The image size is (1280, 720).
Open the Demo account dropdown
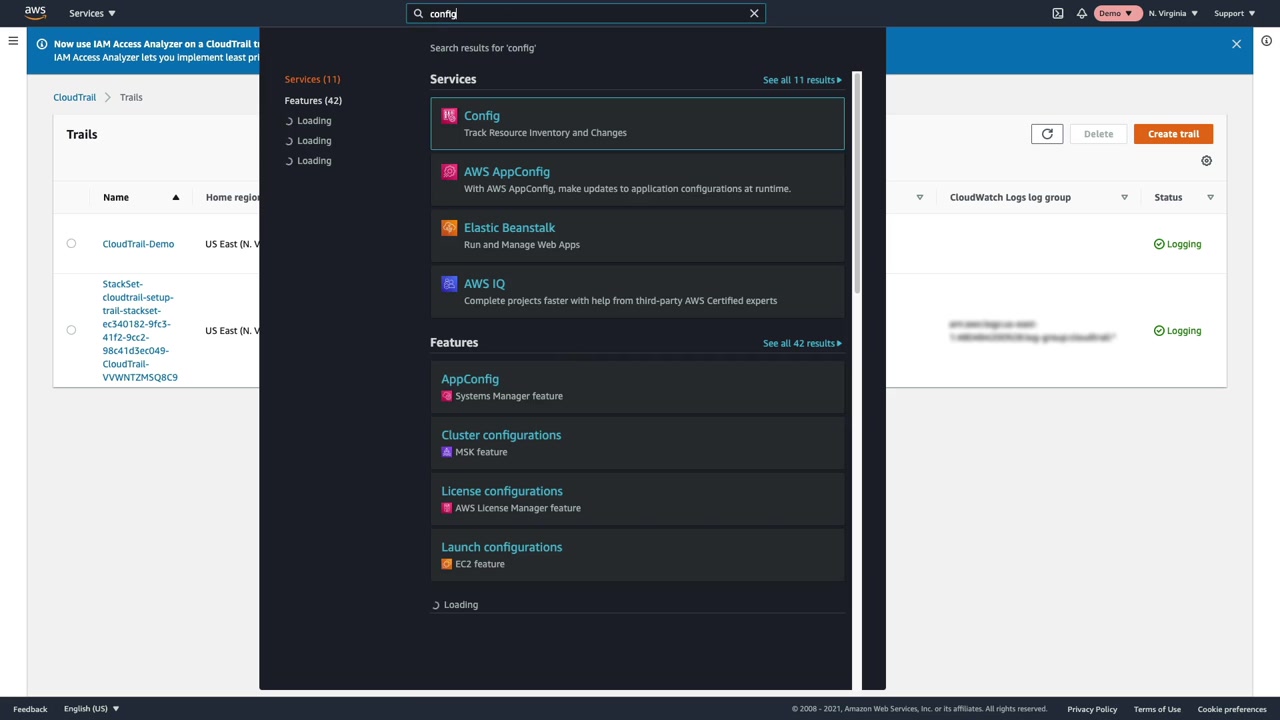1115,13
